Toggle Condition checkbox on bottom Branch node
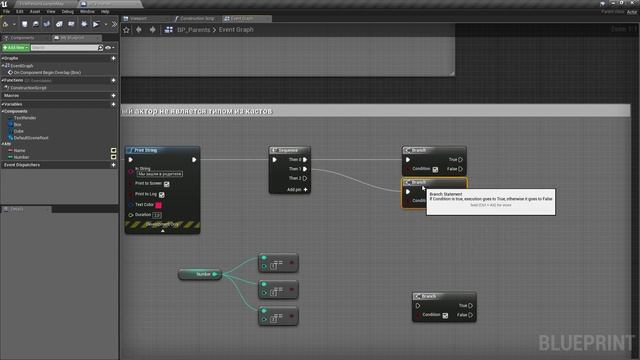This screenshot has height=360, width=640. pos(445,316)
